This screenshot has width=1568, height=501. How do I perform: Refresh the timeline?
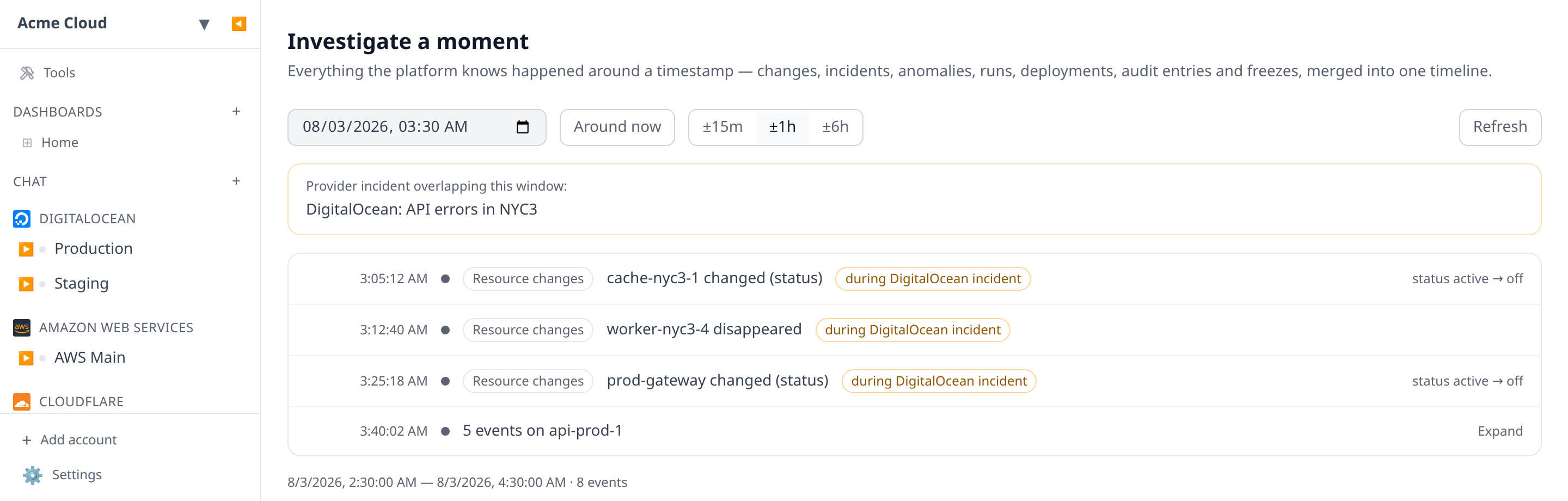click(x=1499, y=127)
